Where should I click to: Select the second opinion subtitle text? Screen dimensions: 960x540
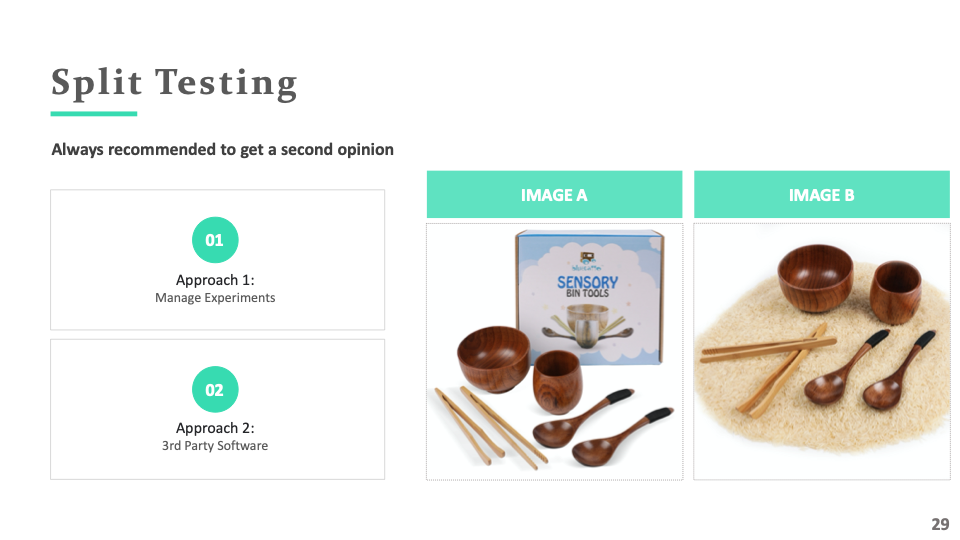[x=222, y=149]
